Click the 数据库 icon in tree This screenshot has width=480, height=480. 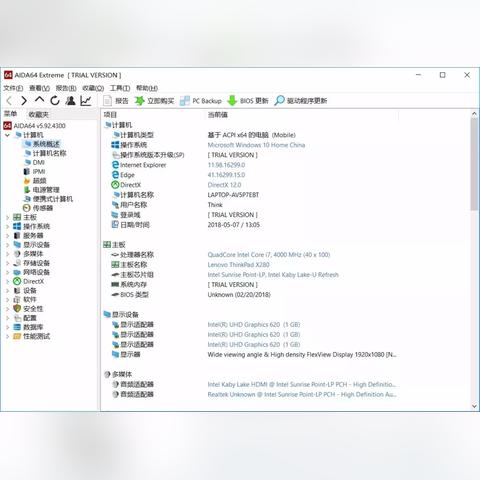pyautogui.click(x=17, y=327)
